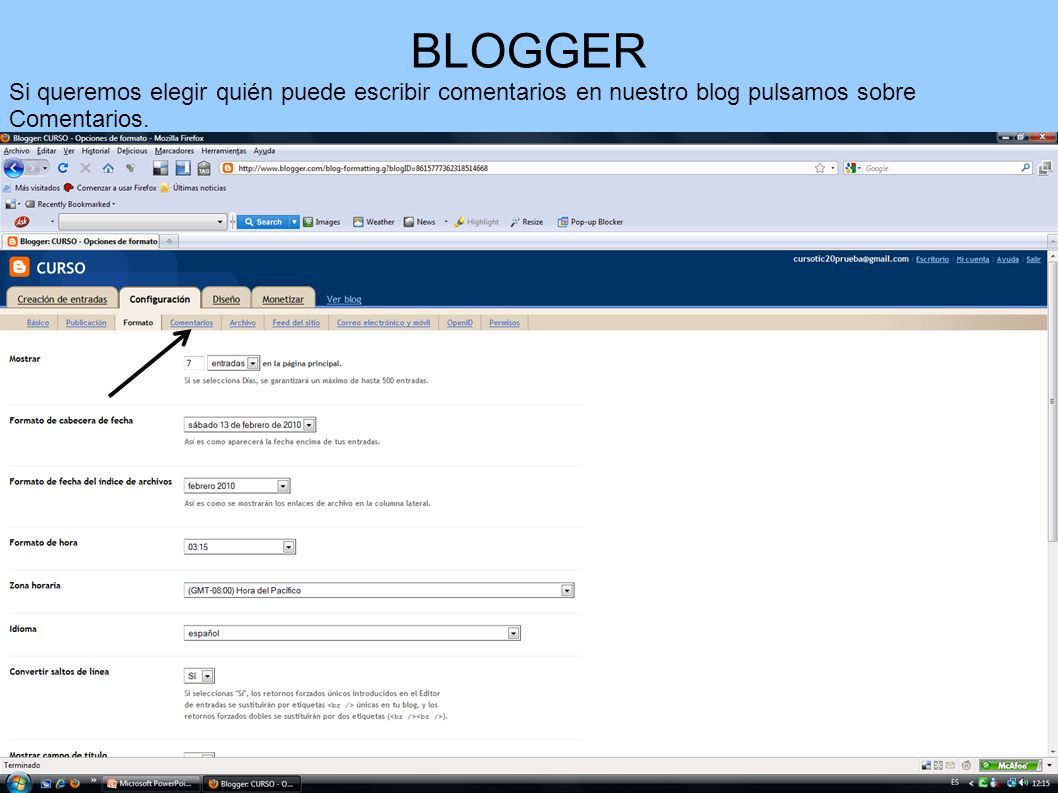
Task: Click the Delicious TAG icon
Action: [204, 168]
